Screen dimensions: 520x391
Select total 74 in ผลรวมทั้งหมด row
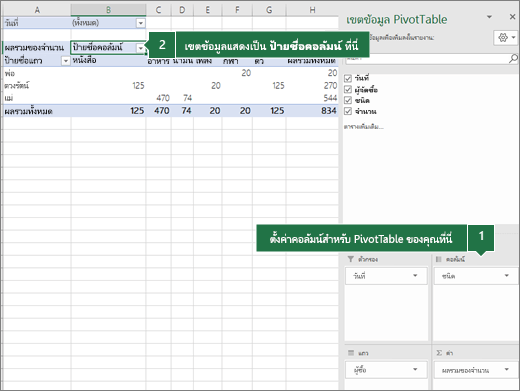[182, 111]
